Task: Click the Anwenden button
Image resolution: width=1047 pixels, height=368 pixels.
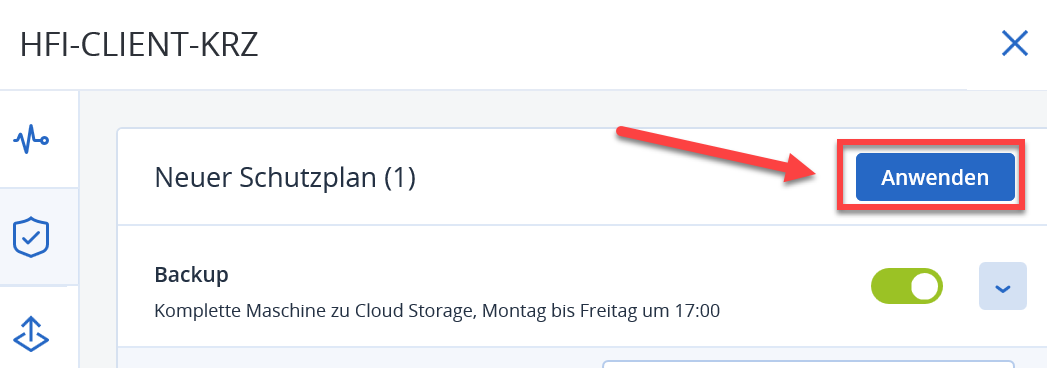Action: 935,178
